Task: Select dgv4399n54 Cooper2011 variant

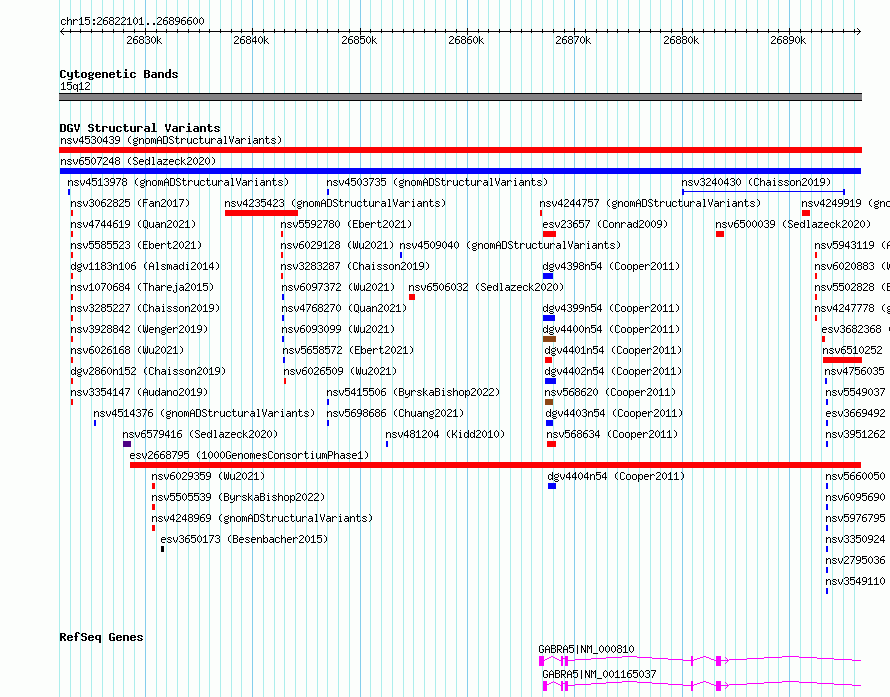Action: tap(611, 308)
